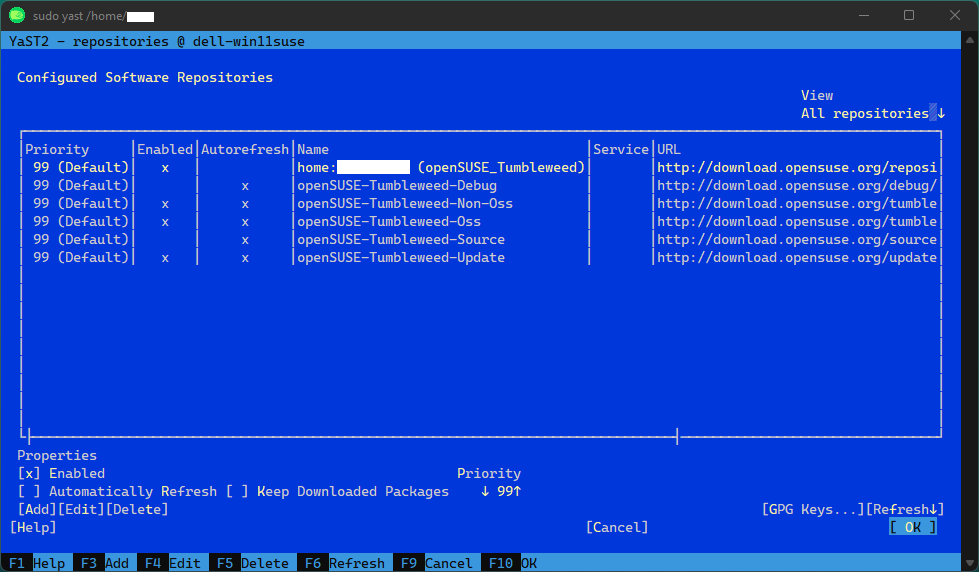Image resolution: width=979 pixels, height=572 pixels.
Task: Select F6 Refresh in function key bar
Action: click(345, 563)
